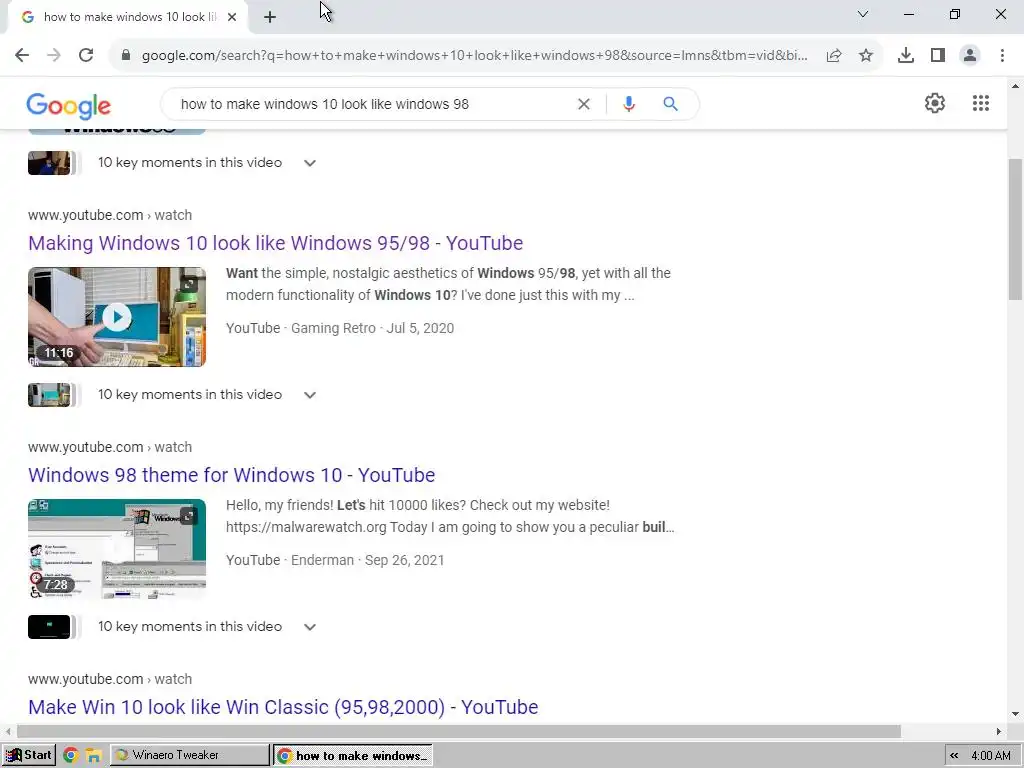Image resolution: width=1024 pixels, height=768 pixels.
Task: Click the browser forward arrow
Action: [54, 56]
